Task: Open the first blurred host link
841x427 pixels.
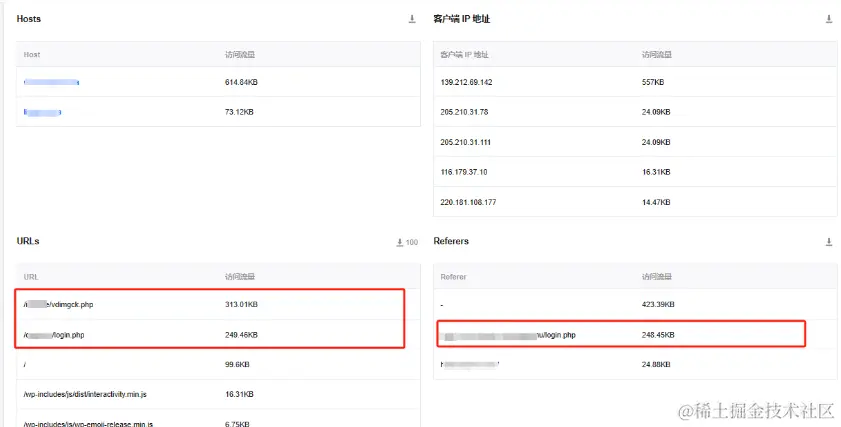Action: pyautogui.click(x=51, y=83)
